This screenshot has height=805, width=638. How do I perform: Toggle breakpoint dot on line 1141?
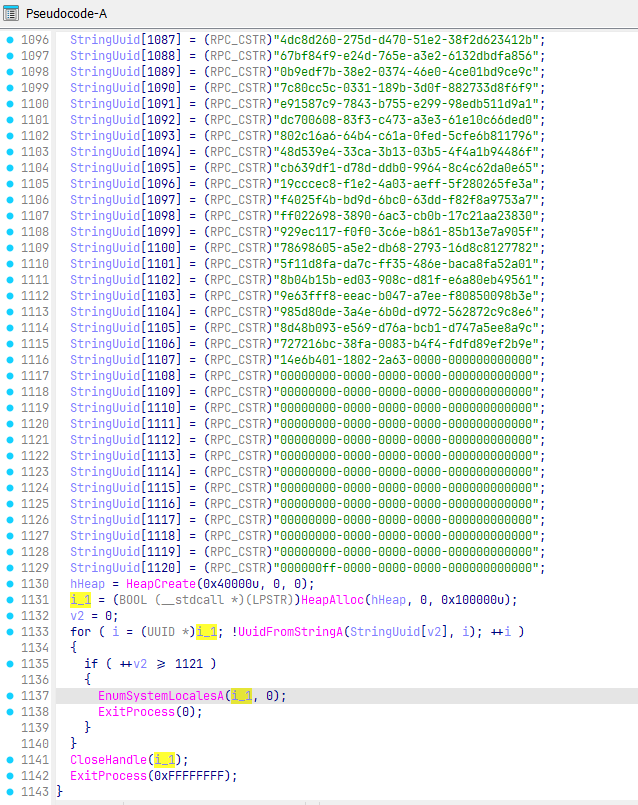pos(9,760)
